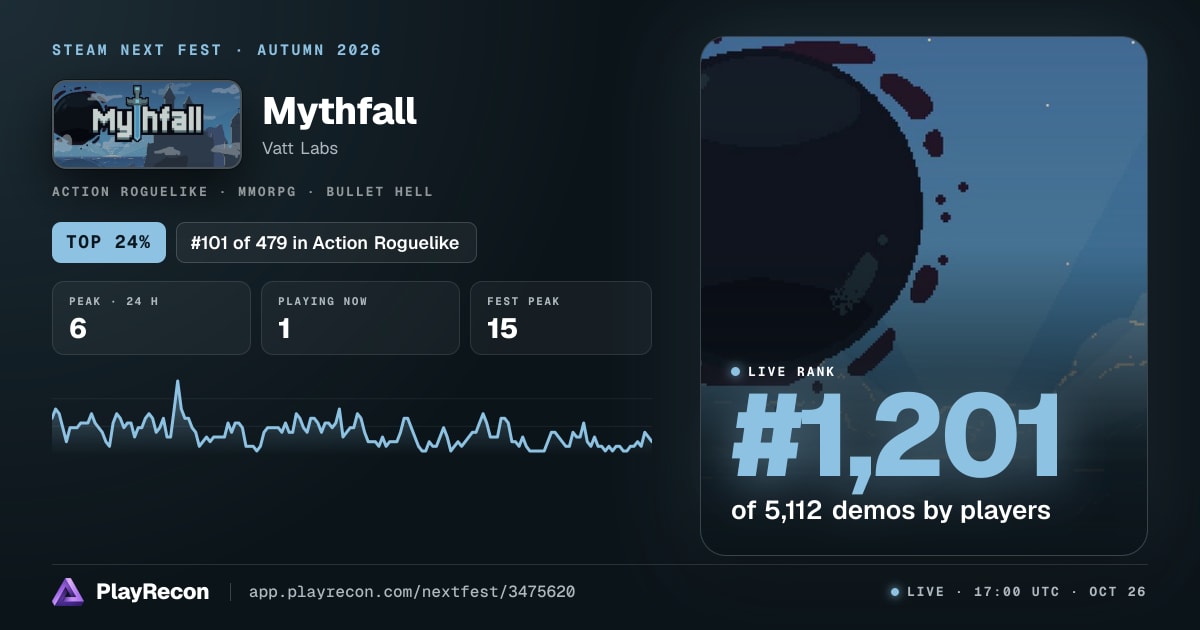Click the PlayRecon brand name
This screenshot has width=1200, height=630.
click(152, 592)
